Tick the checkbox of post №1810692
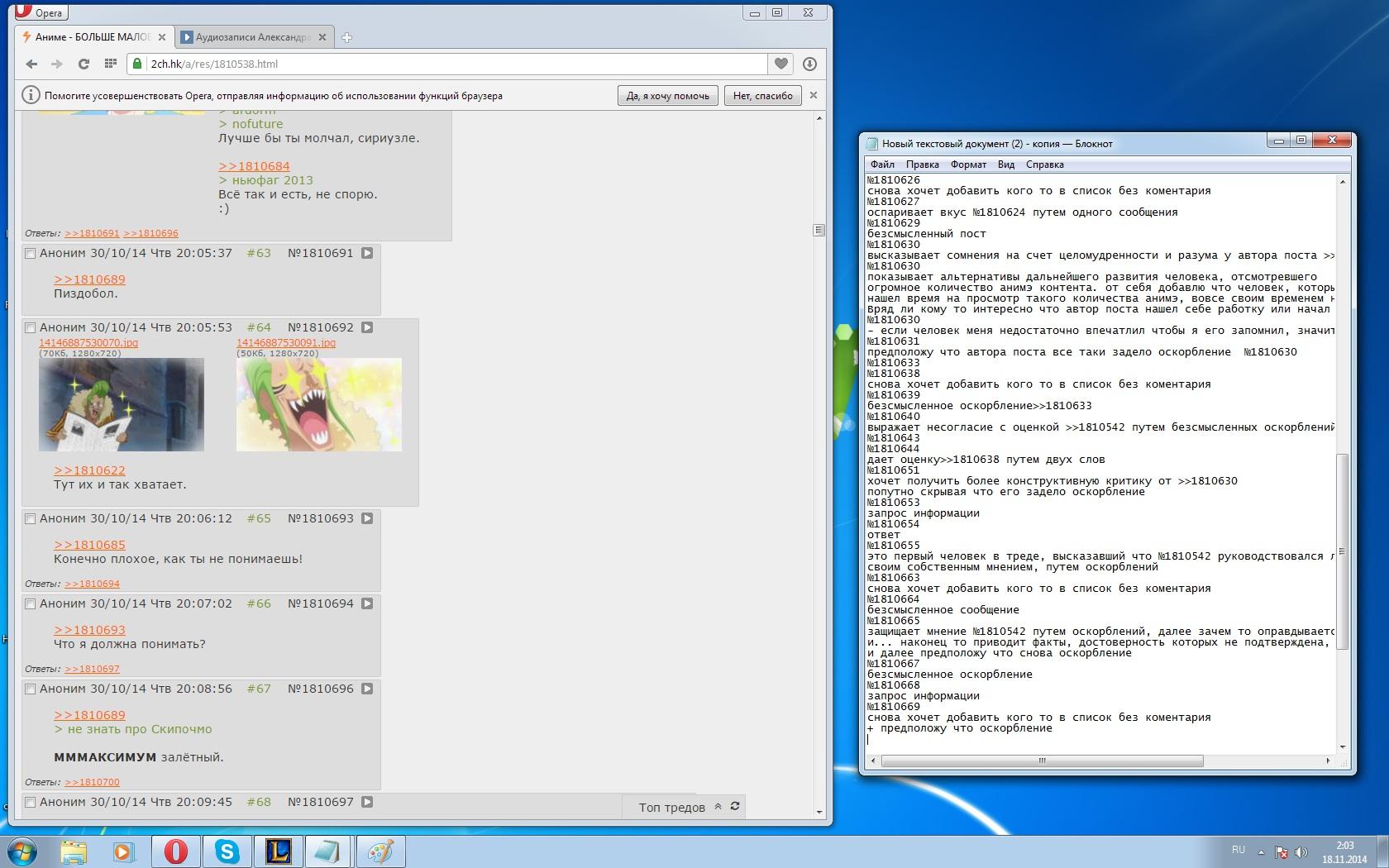 pos(31,328)
